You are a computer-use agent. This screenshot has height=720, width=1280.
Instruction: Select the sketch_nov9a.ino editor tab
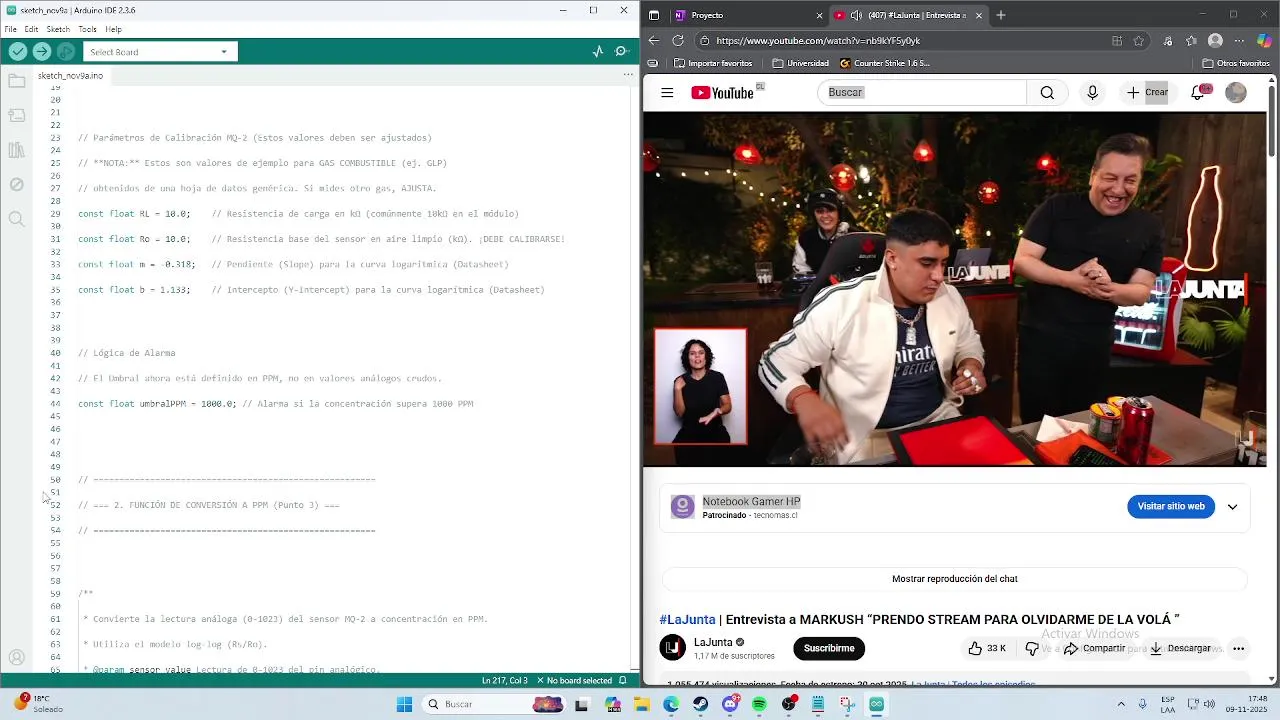pyautogui.click(x=70, y=75)
